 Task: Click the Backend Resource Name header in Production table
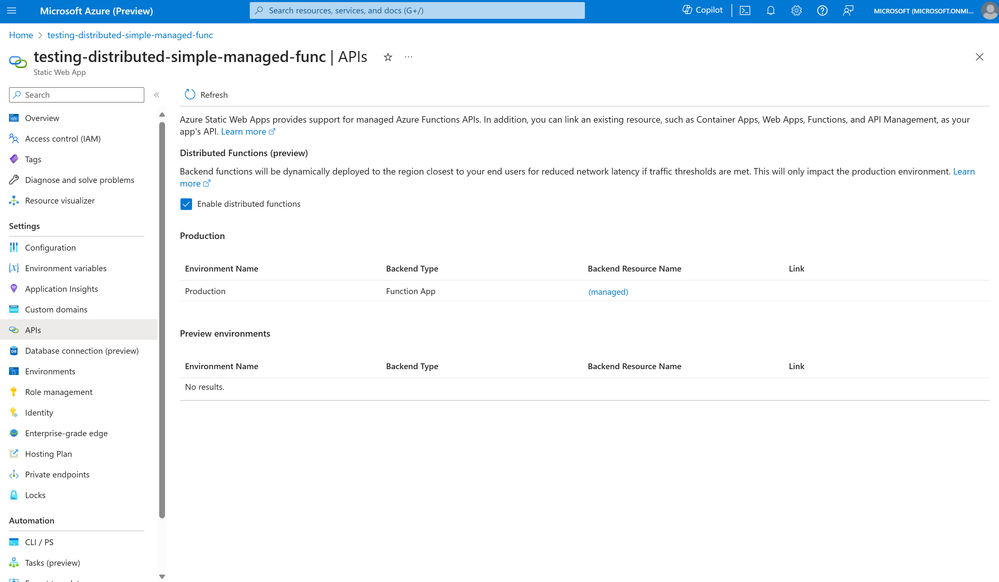coord(635,269)
